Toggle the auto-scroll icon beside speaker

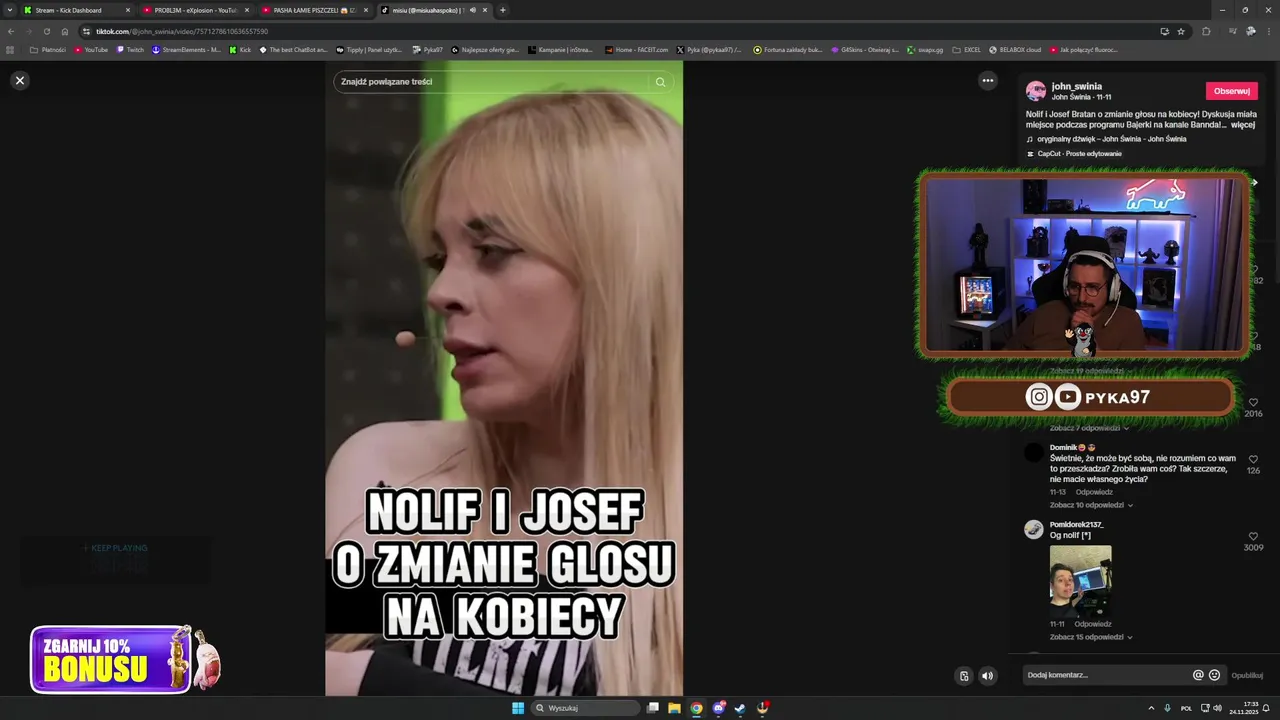click(964, 676)
